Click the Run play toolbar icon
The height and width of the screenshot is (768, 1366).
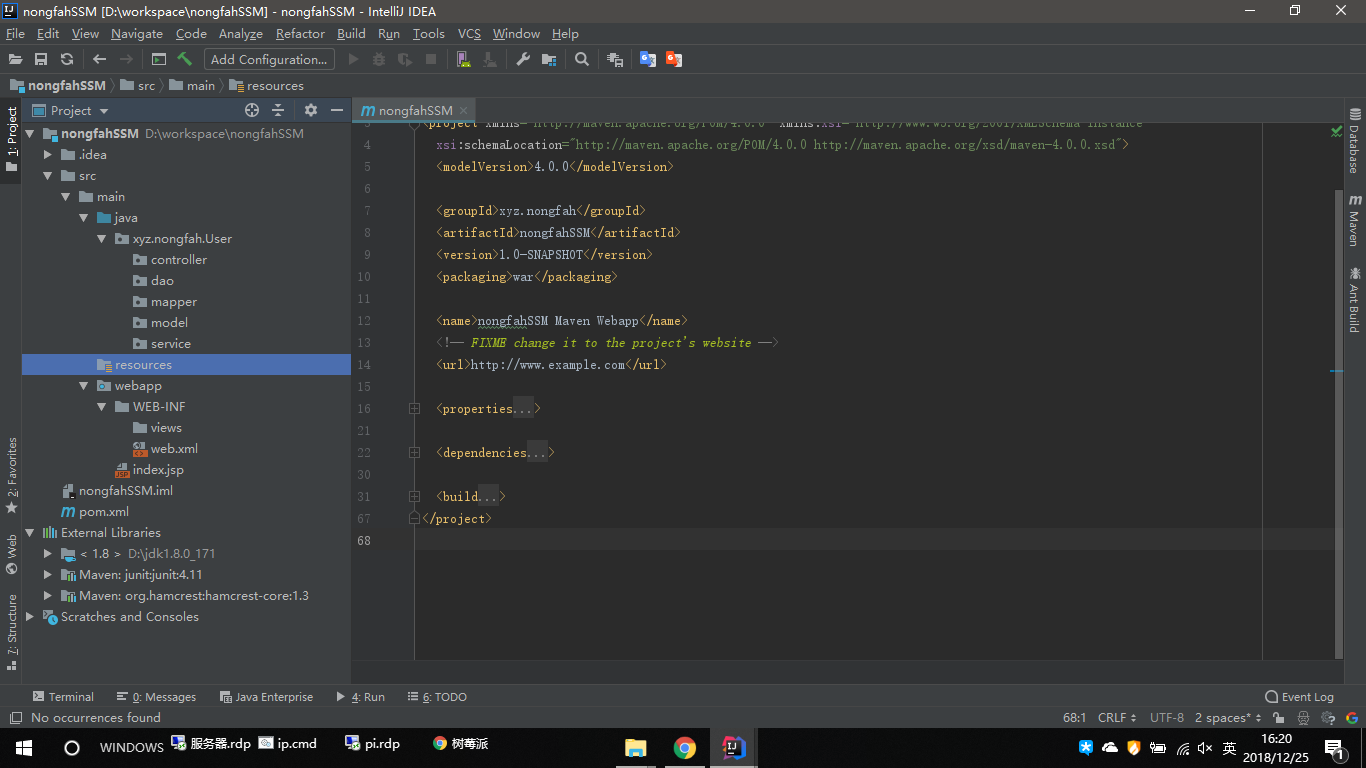353,59
